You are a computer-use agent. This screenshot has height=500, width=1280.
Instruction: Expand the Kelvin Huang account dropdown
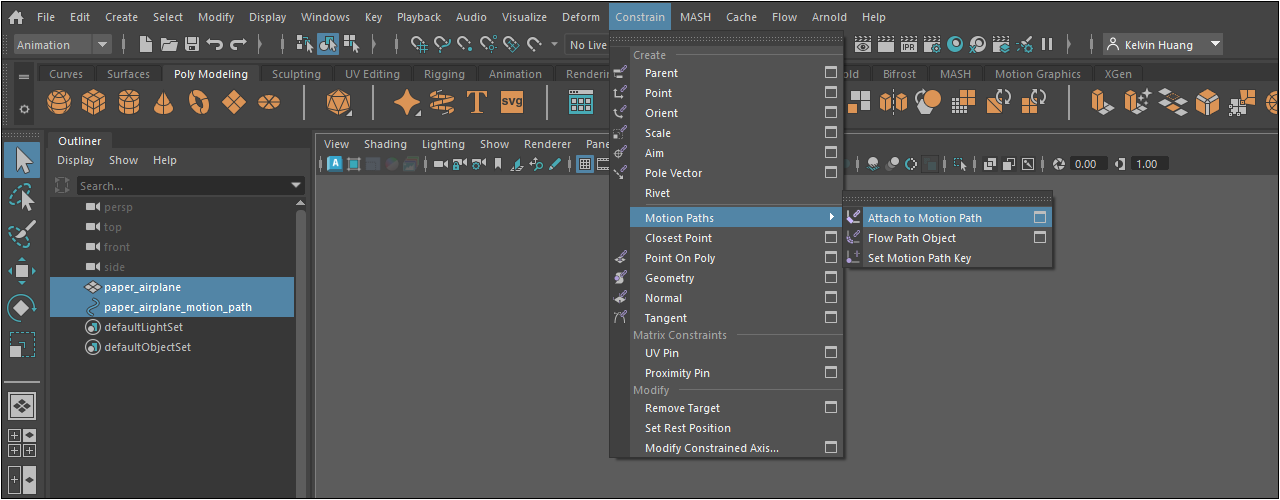coord(1215,45)
